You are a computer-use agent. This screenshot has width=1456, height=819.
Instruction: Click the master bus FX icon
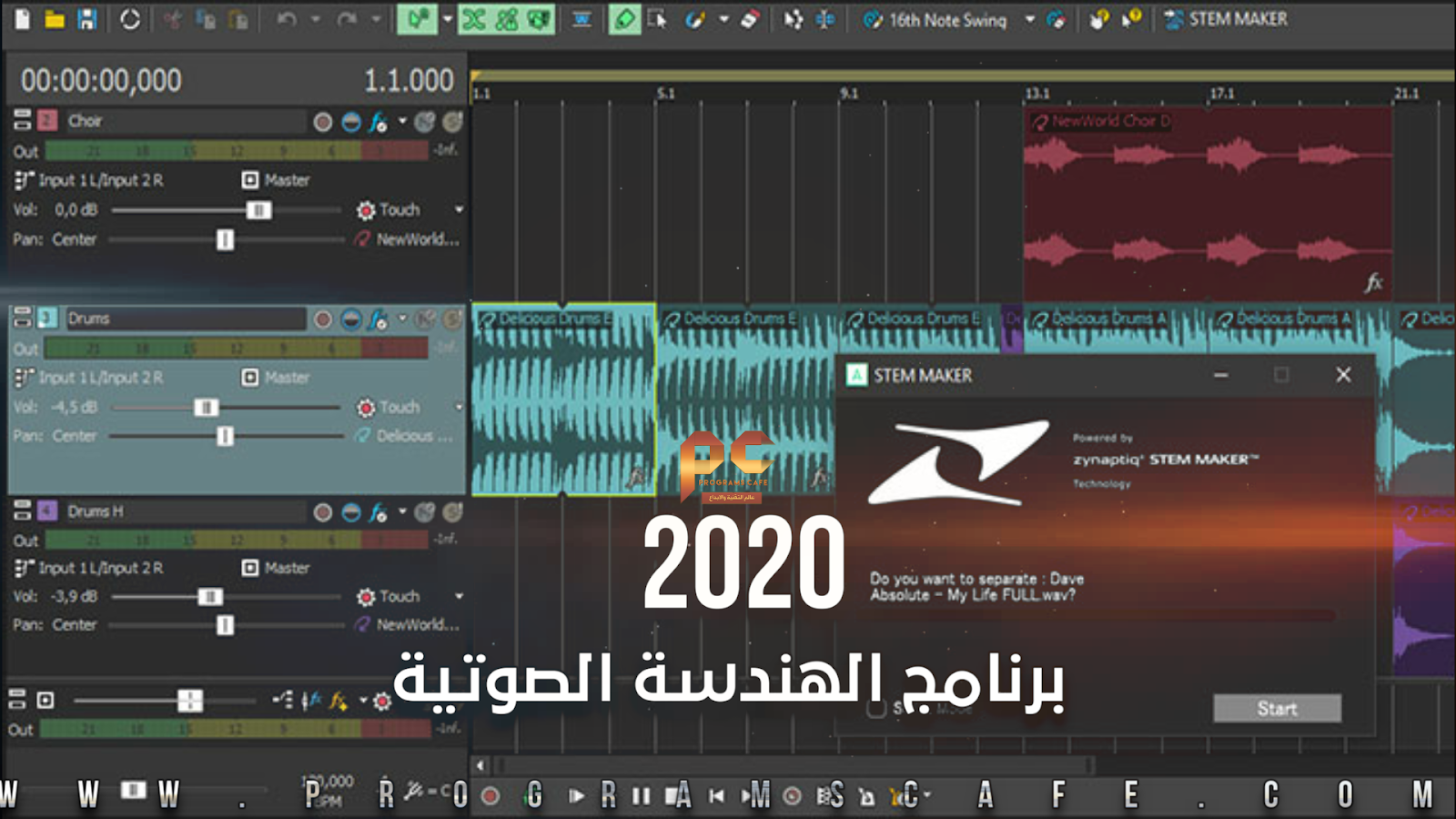[338, 701]
